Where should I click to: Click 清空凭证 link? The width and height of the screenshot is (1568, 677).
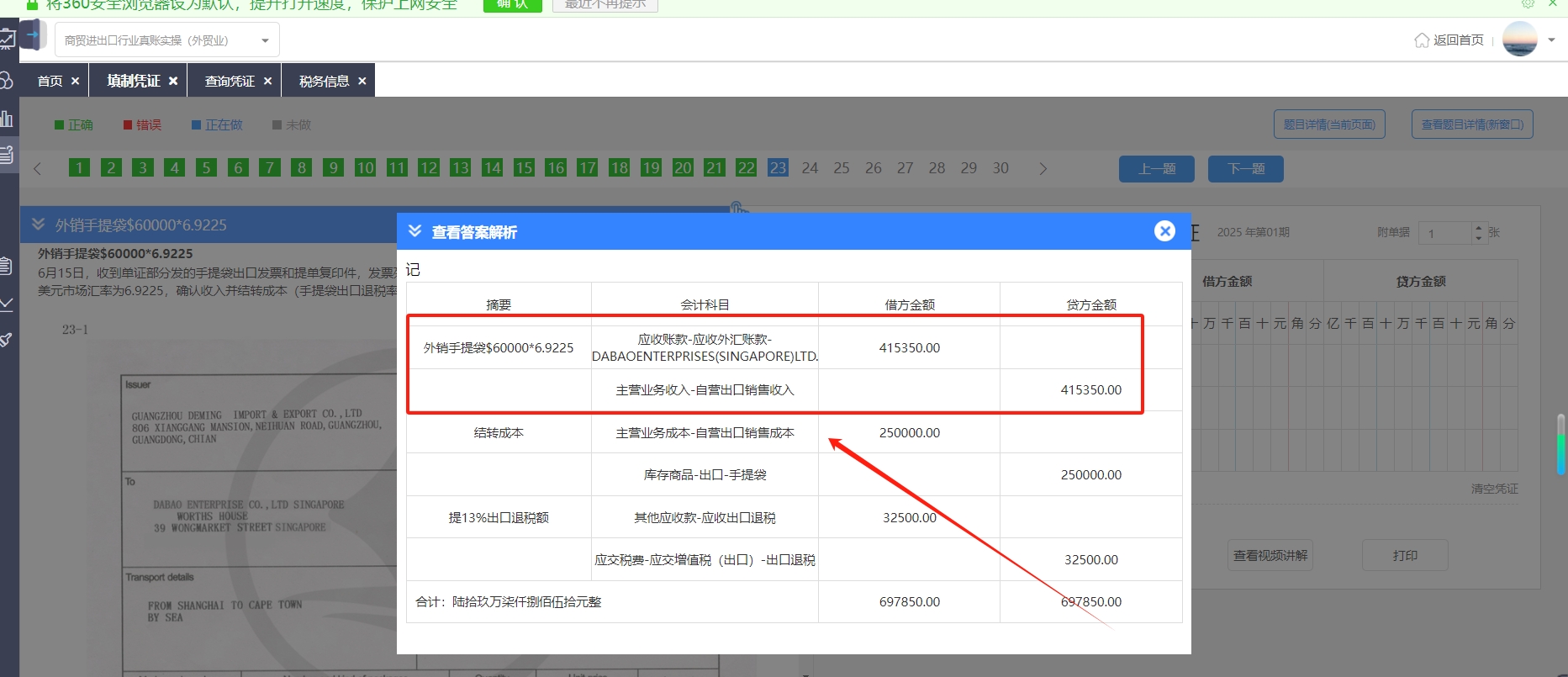[x=1494, y=489]
